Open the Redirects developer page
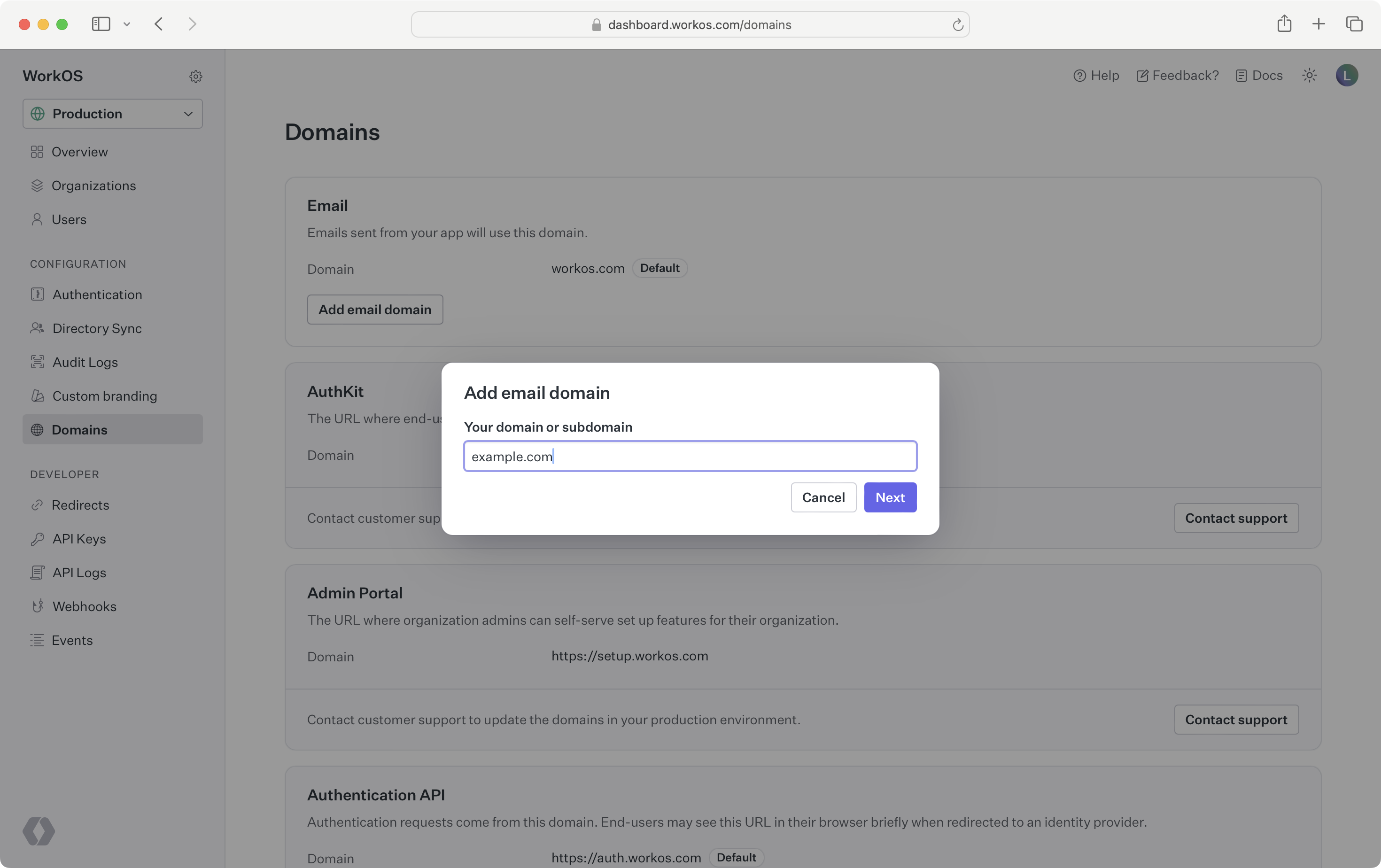1381x868 pixels. (x=80, y=504)
